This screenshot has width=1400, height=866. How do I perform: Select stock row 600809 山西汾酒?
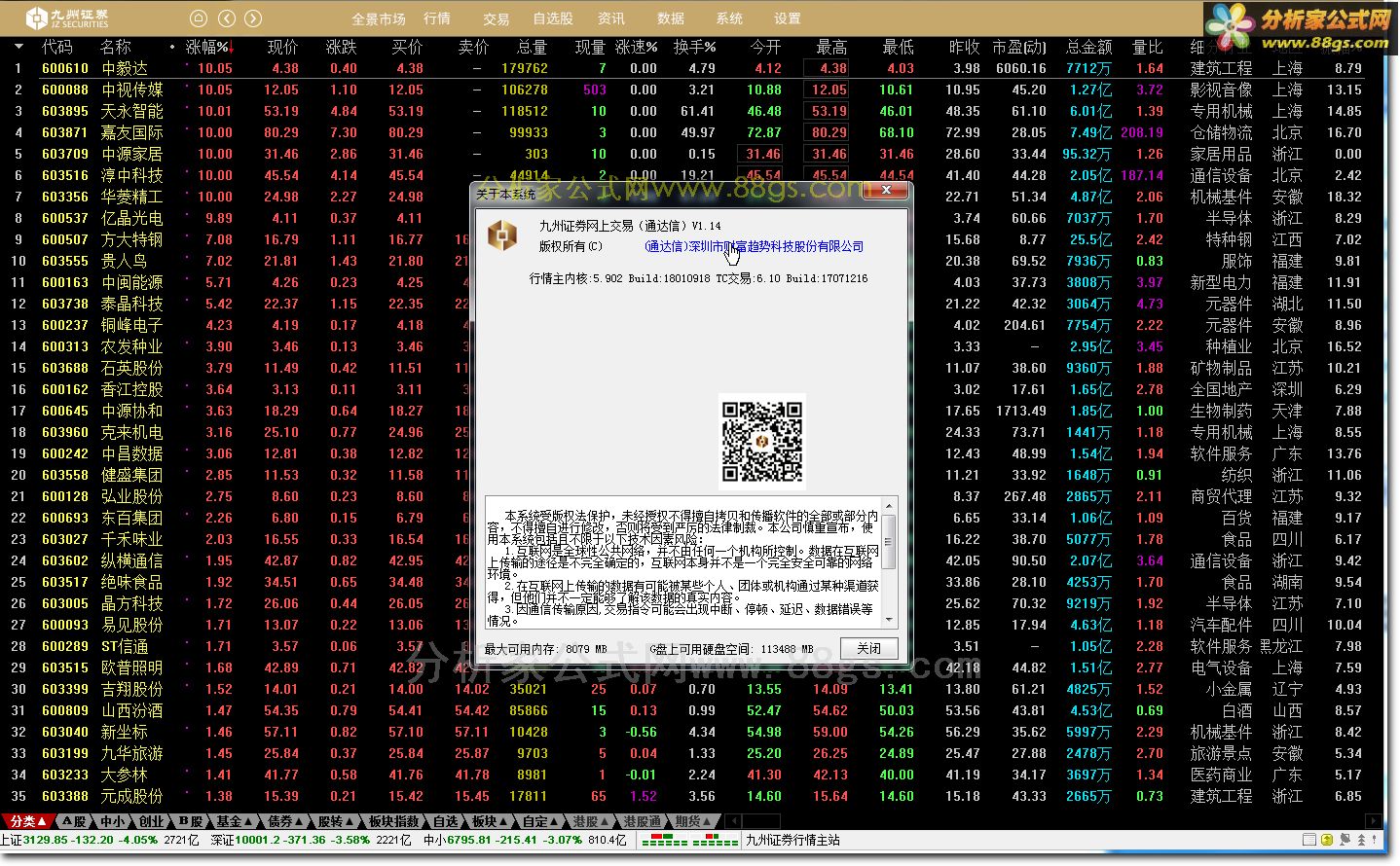691,710
